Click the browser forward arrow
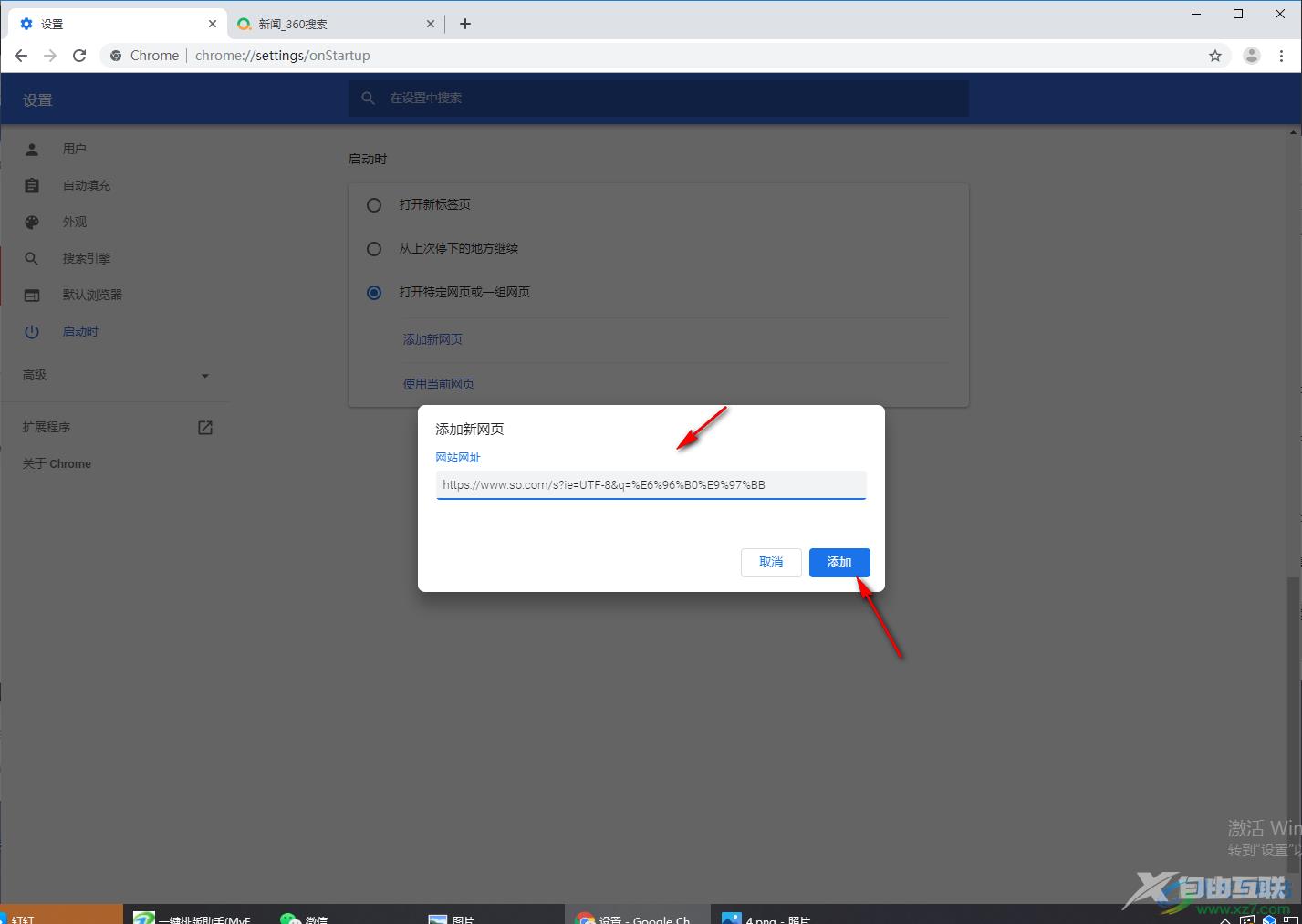 click(50, 56)
